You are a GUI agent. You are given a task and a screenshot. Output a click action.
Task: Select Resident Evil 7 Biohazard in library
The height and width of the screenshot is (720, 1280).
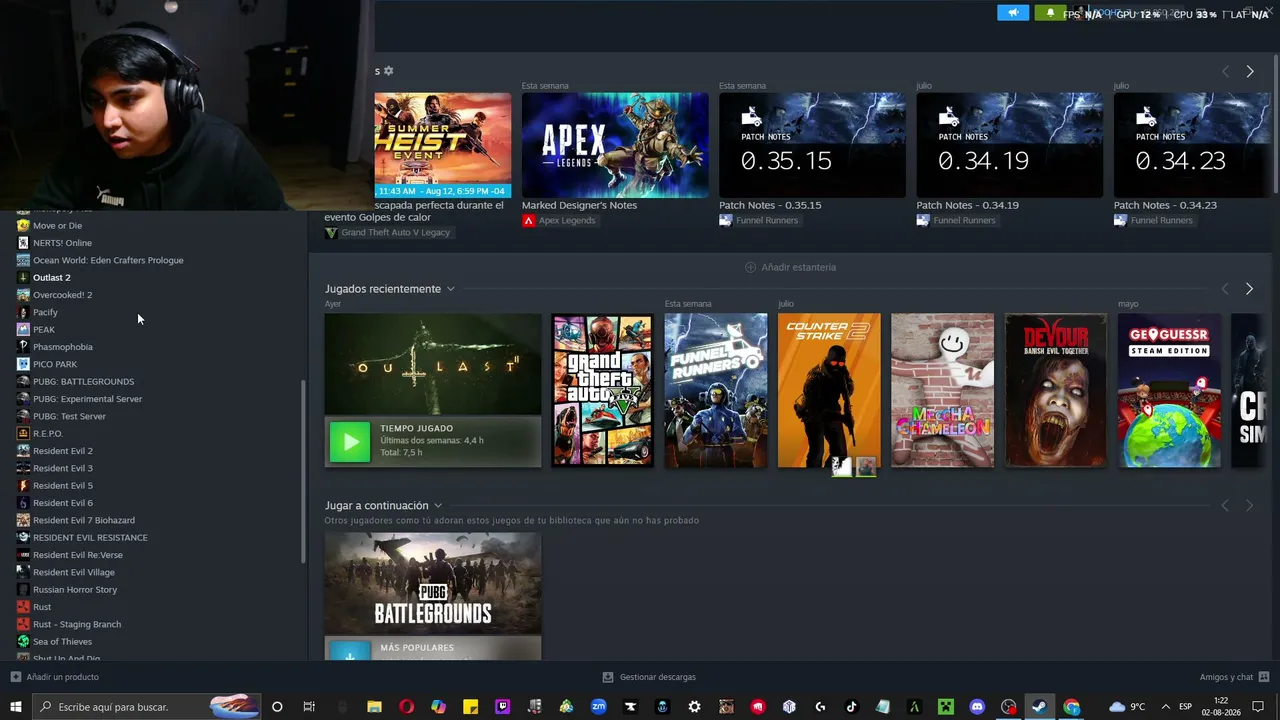pos(84,520)
